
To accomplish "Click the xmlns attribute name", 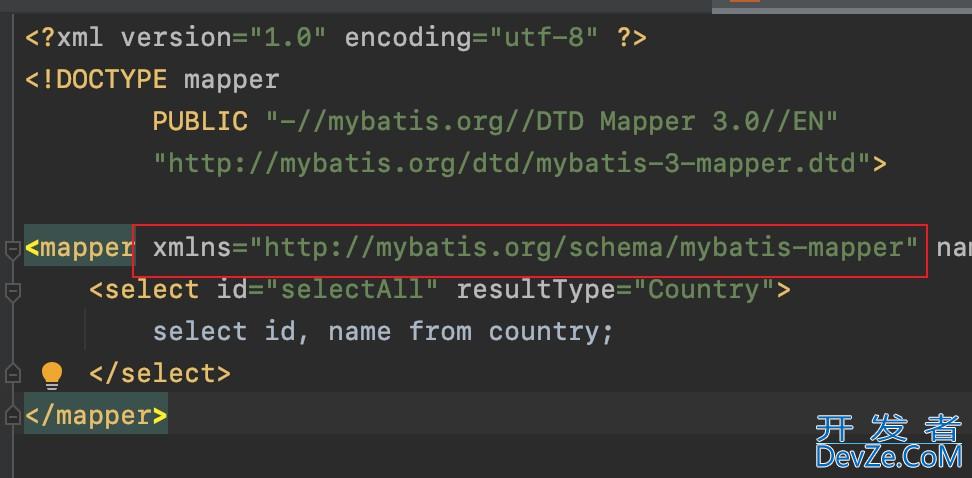I will (x=192, y=248).
